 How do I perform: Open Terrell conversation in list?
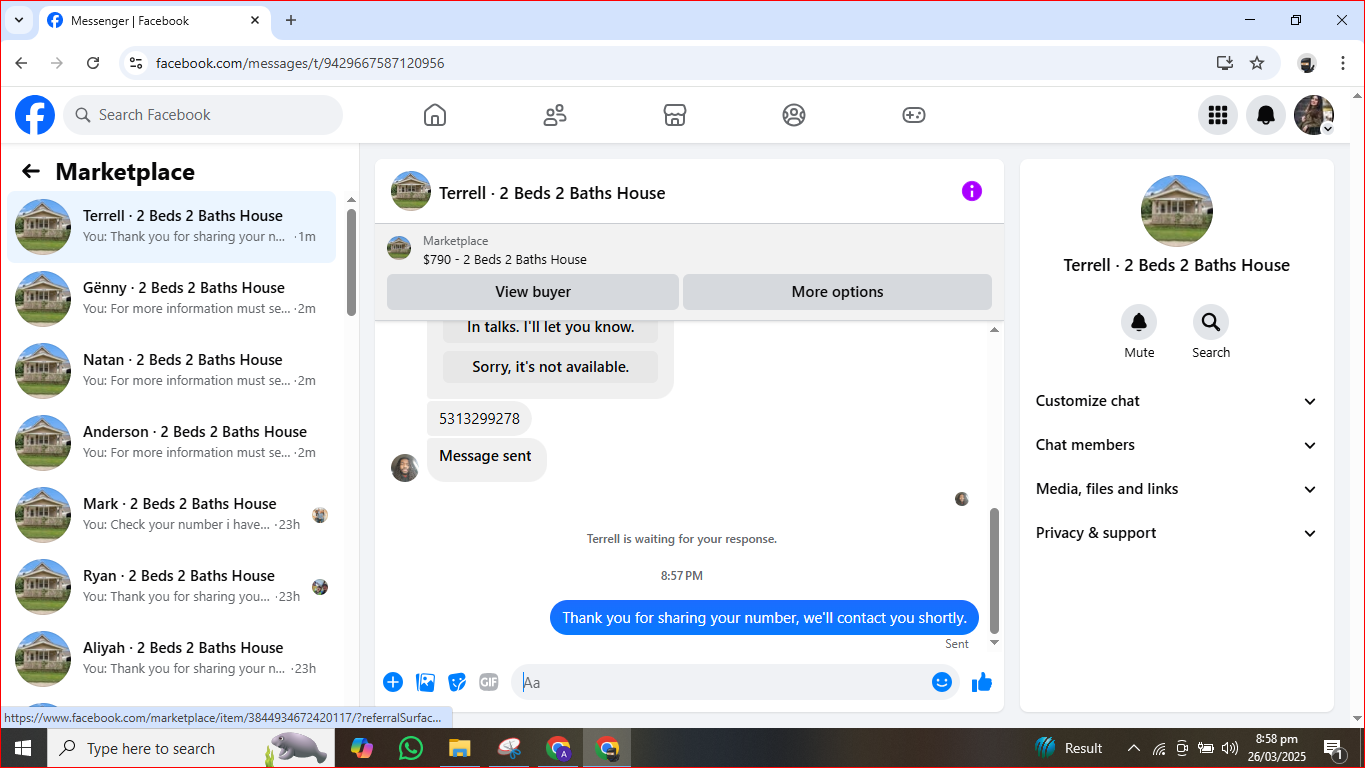click(x=172, y=227)
